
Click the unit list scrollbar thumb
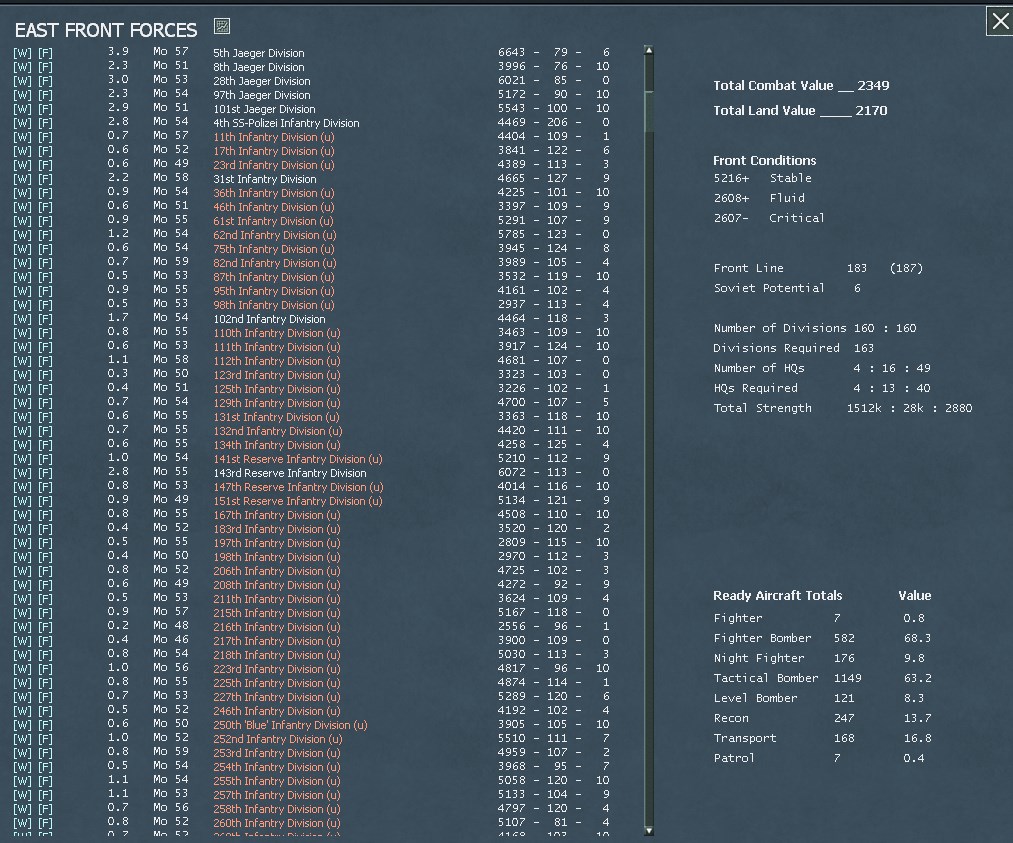pyautogui.click(x=649, y=111)
